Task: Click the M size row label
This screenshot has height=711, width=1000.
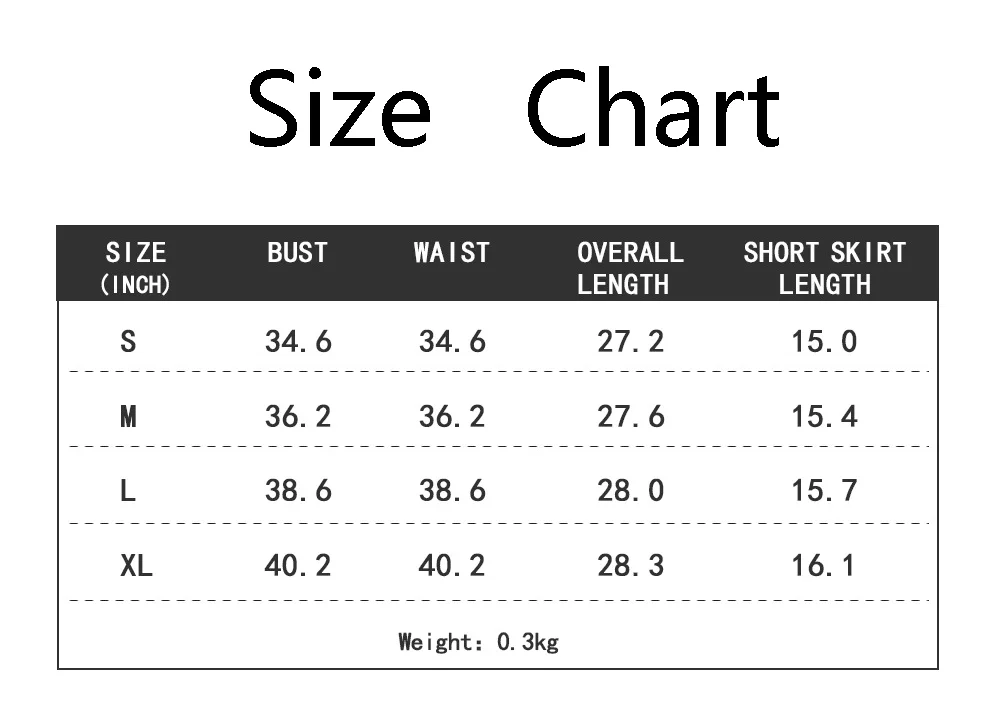Action: pyautogui.click(x=128, y=416)
